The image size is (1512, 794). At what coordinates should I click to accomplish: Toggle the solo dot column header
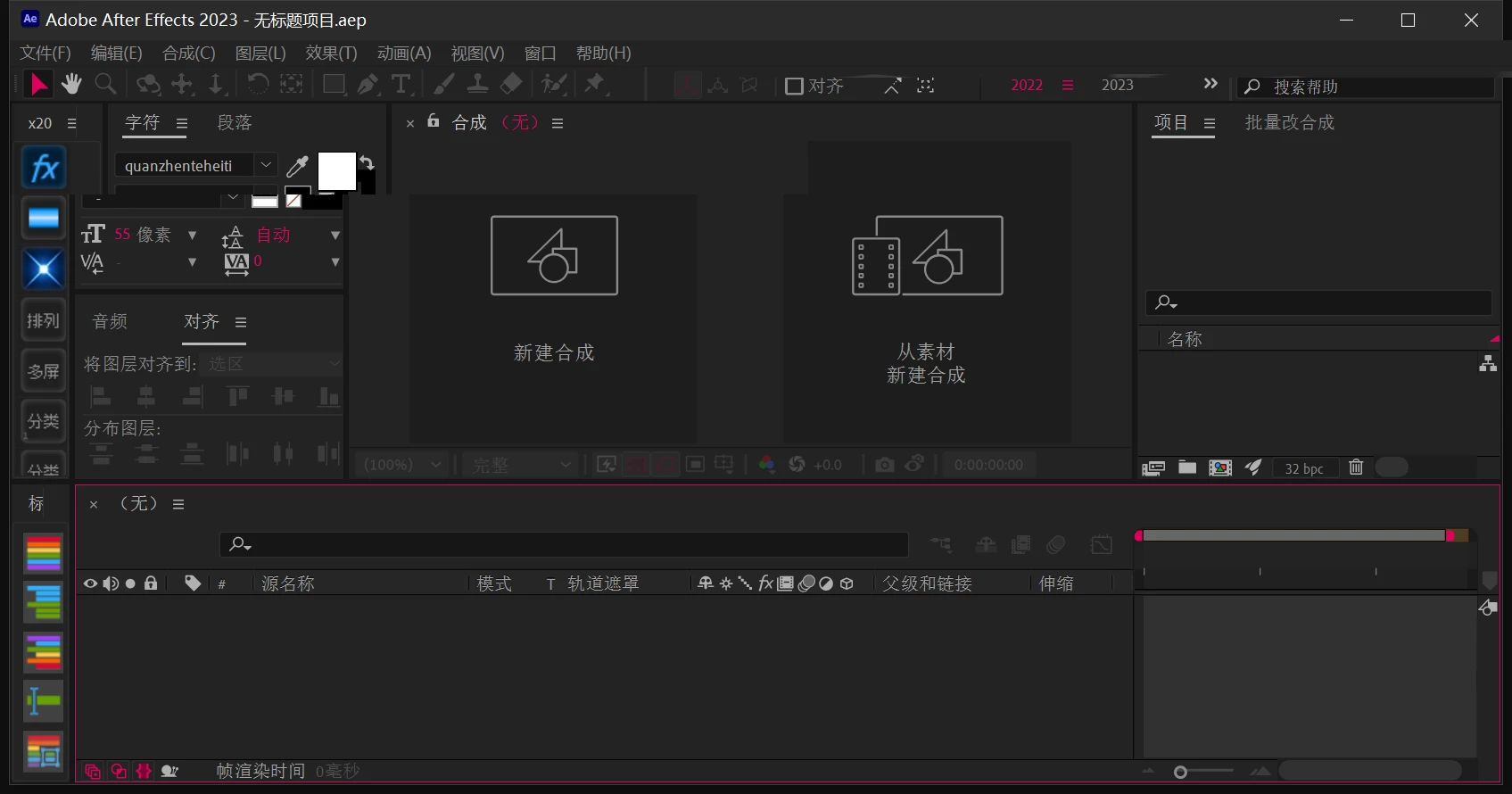(130, 583)
